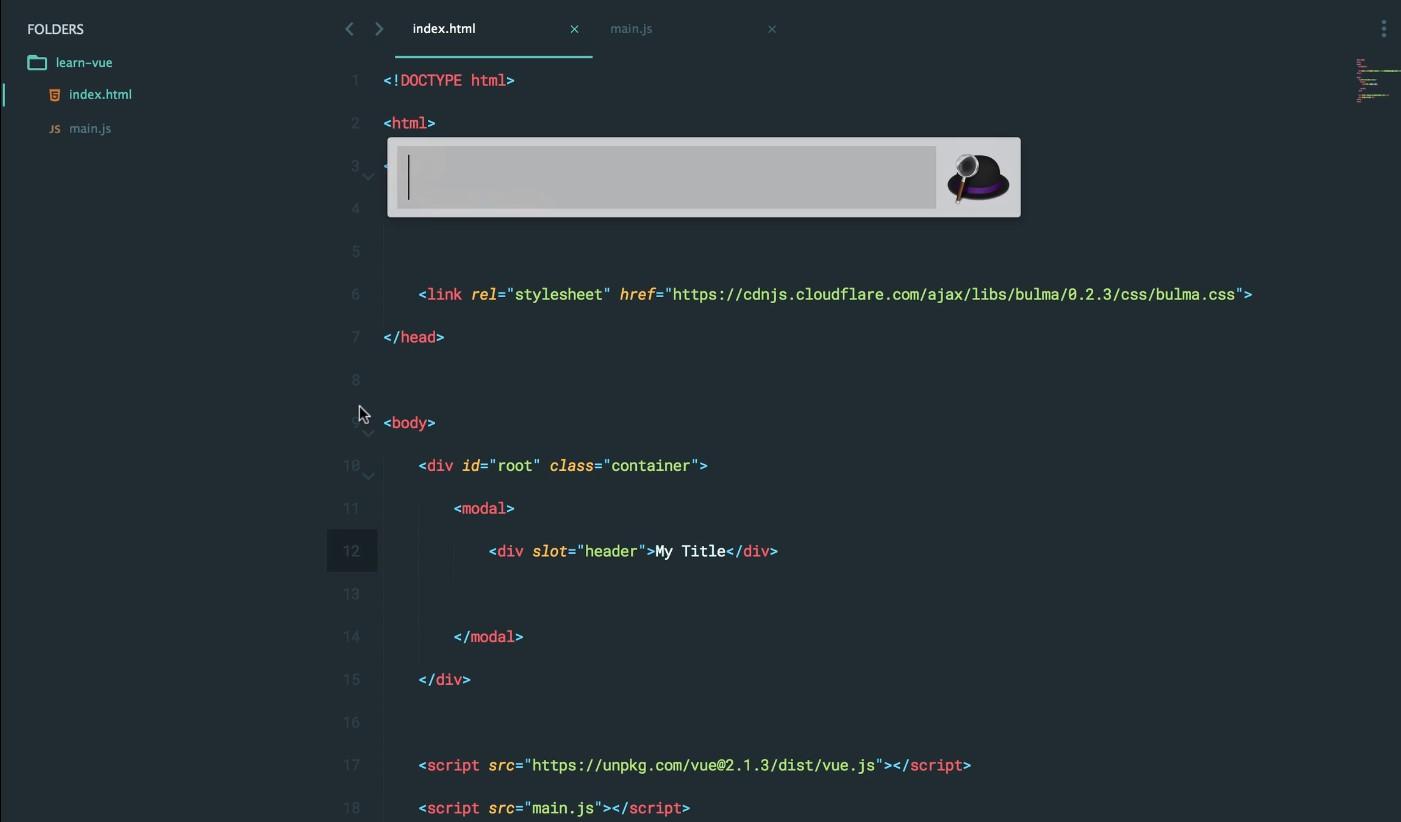1401x822 pixels.
Task: Click highlighted line number 12 in gutter
Action: tap(351, 551)
